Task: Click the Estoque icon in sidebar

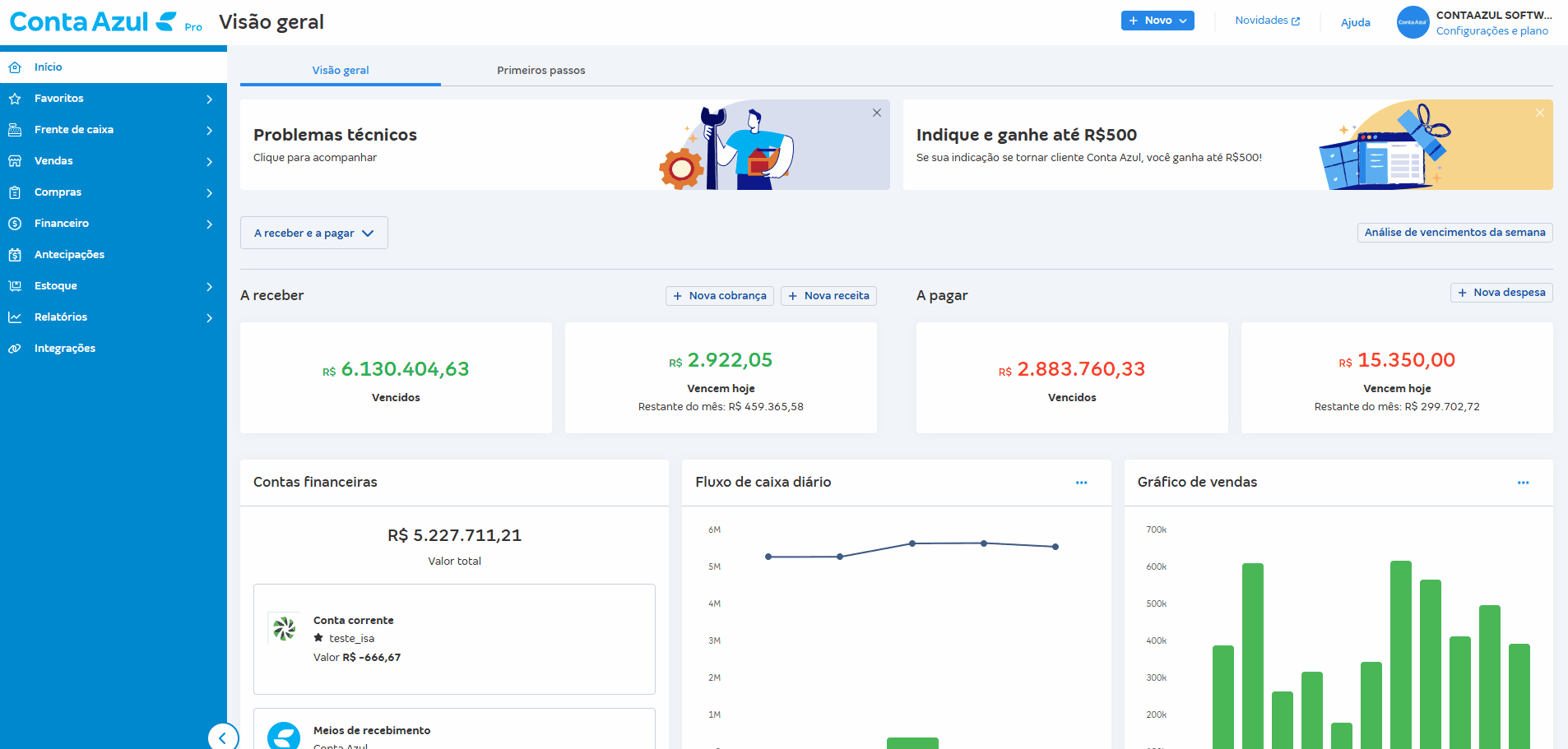Action: pyautogui.click(x=15, y=285)
